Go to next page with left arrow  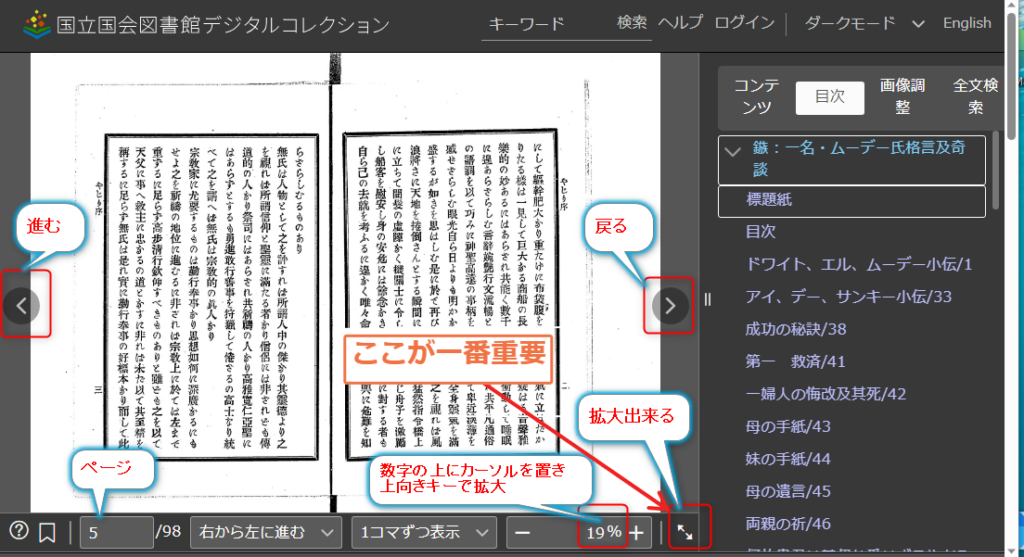click(22, 305)
